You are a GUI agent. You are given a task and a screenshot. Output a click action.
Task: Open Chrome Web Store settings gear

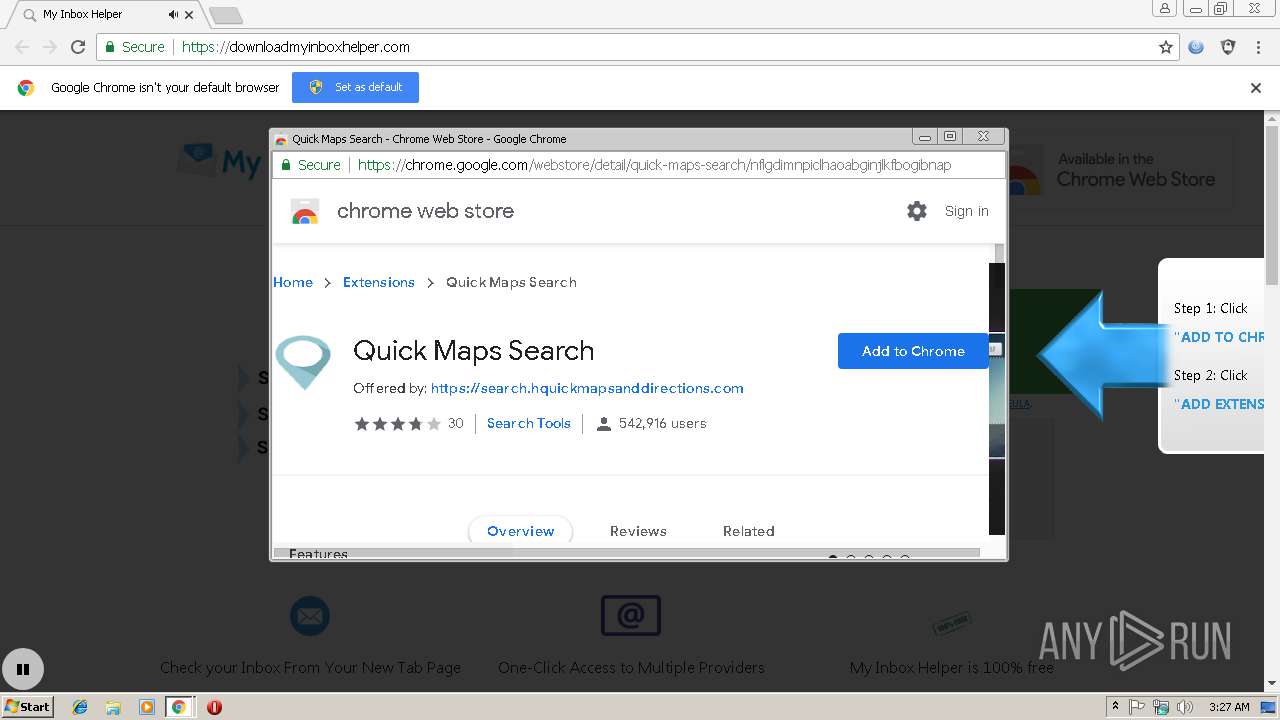[917, 211]
